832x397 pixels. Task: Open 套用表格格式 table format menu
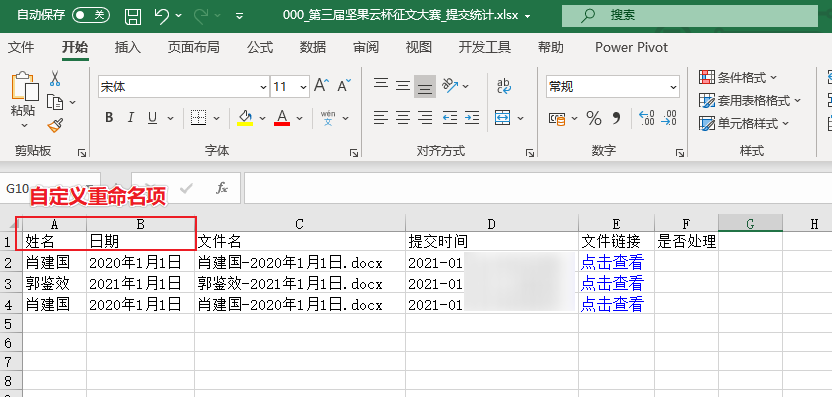pyautogui.click(x=750, y=100)
